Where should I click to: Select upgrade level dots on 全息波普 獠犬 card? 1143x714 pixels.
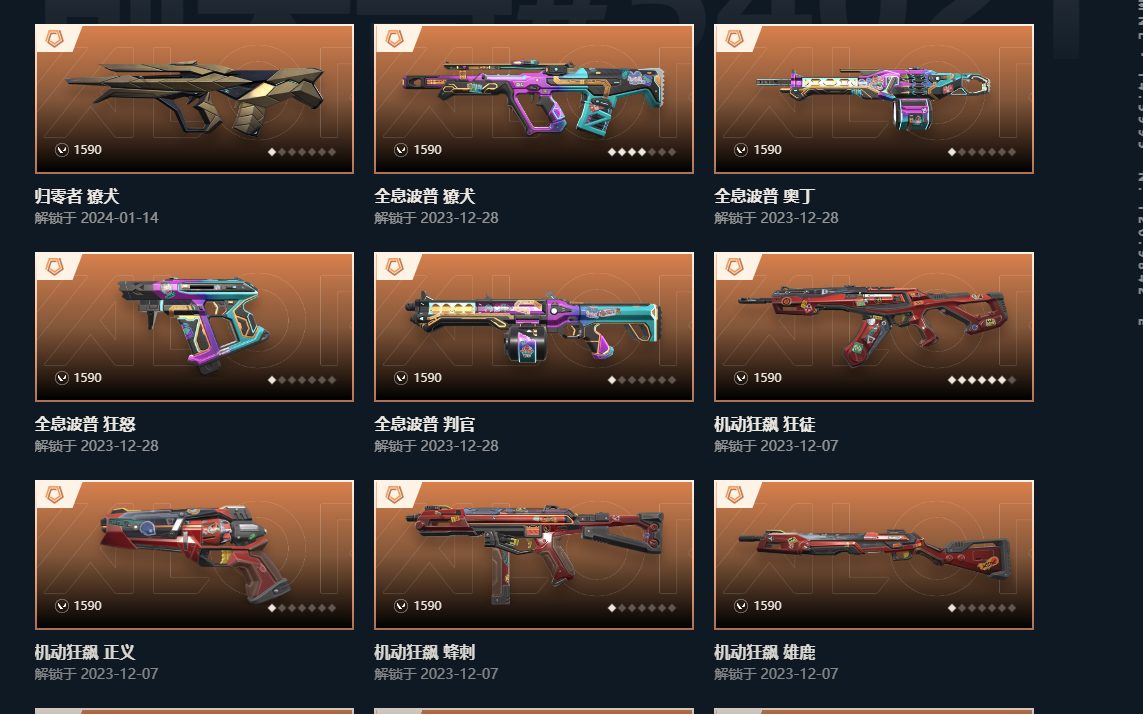(641, 152)
